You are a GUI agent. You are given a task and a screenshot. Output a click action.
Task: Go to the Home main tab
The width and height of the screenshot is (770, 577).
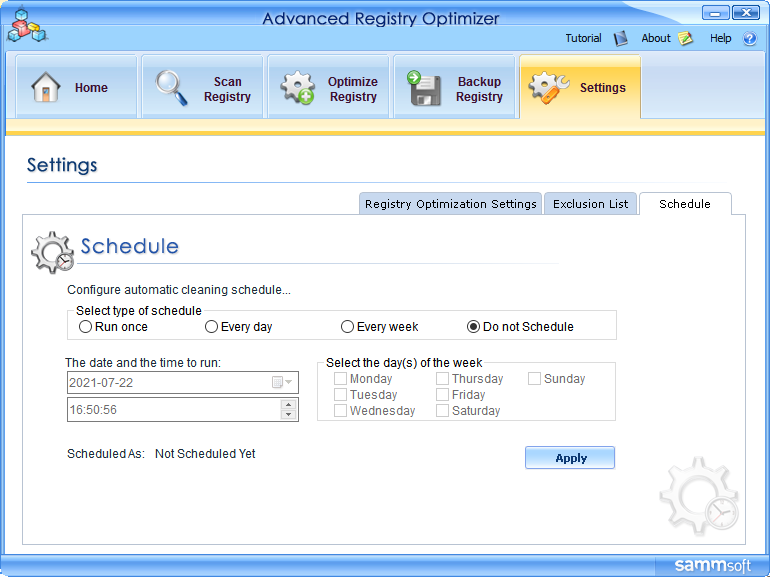tap(76, 87)
